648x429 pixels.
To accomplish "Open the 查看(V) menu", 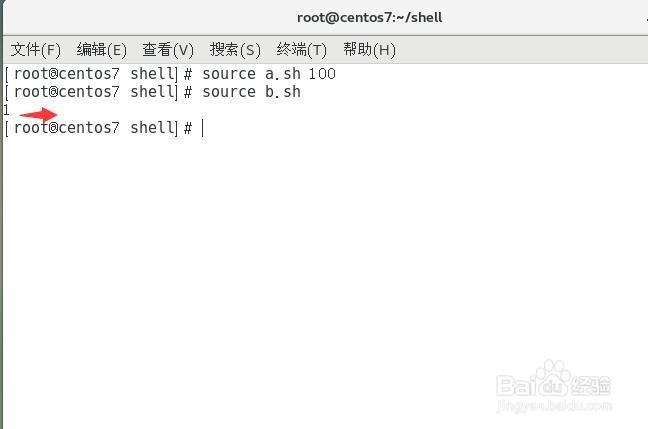I will click(x=168, y=50).
